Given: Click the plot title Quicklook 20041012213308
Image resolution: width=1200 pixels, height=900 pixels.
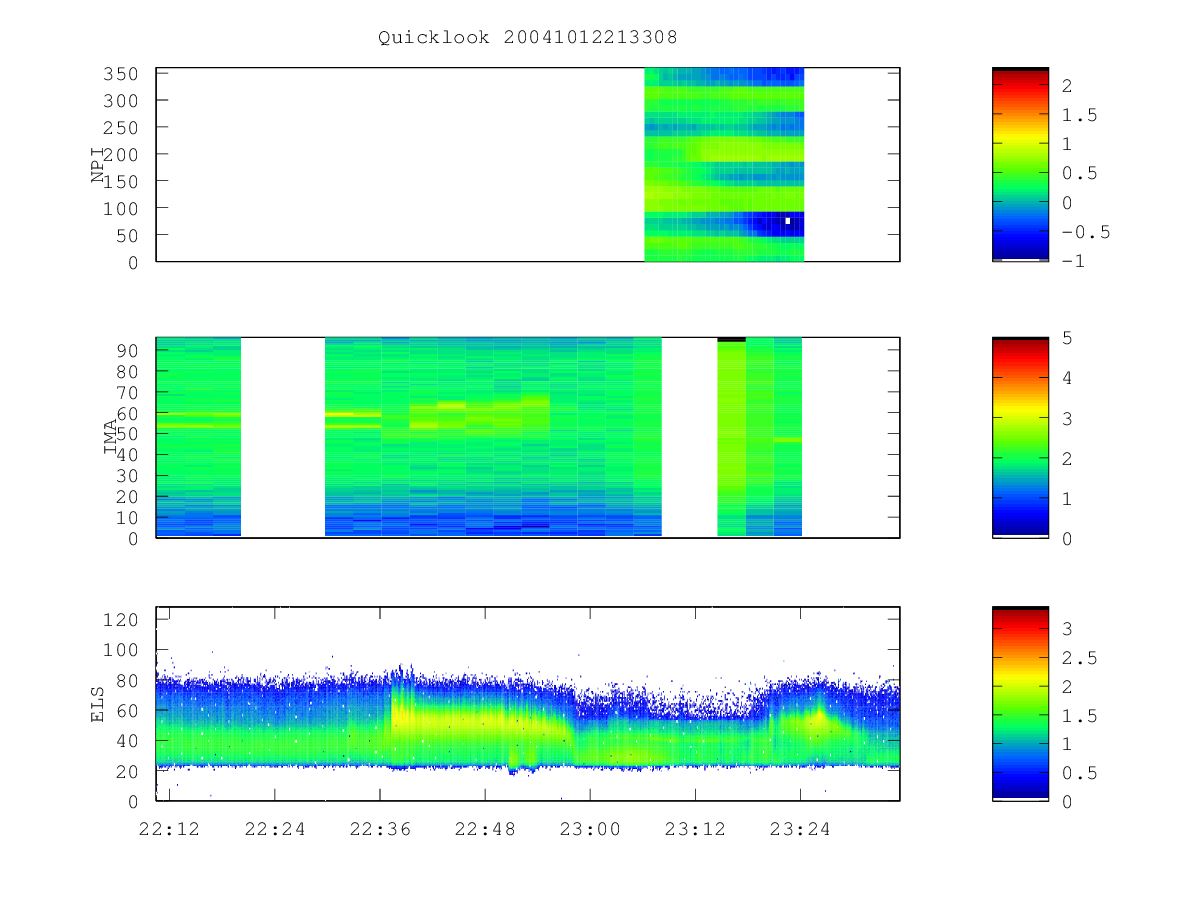Looking at the screenshot, I should coord(528,37).
